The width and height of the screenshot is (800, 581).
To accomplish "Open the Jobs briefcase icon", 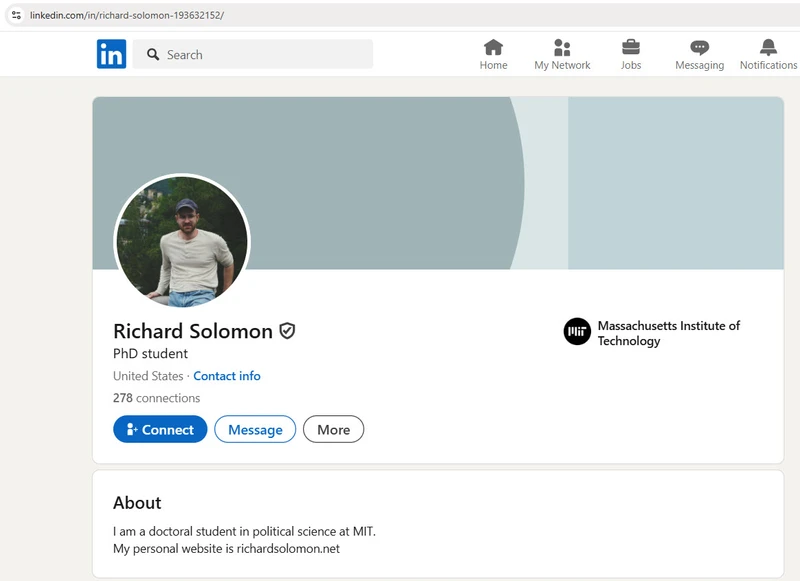I will click(x=631, y=47).
